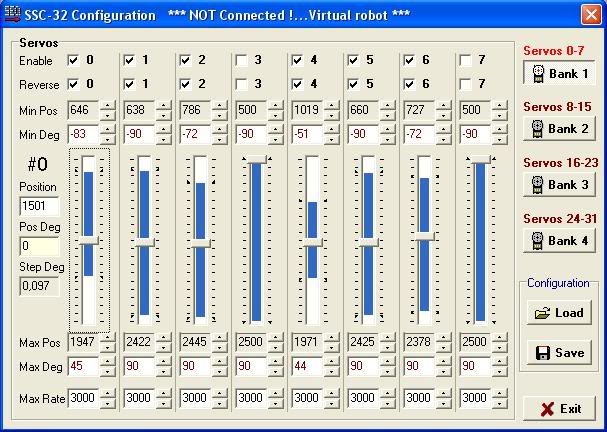607x432 pixels.
Task: Toggle Reverse checkbox for servo 6
Action: pos(409,84)
